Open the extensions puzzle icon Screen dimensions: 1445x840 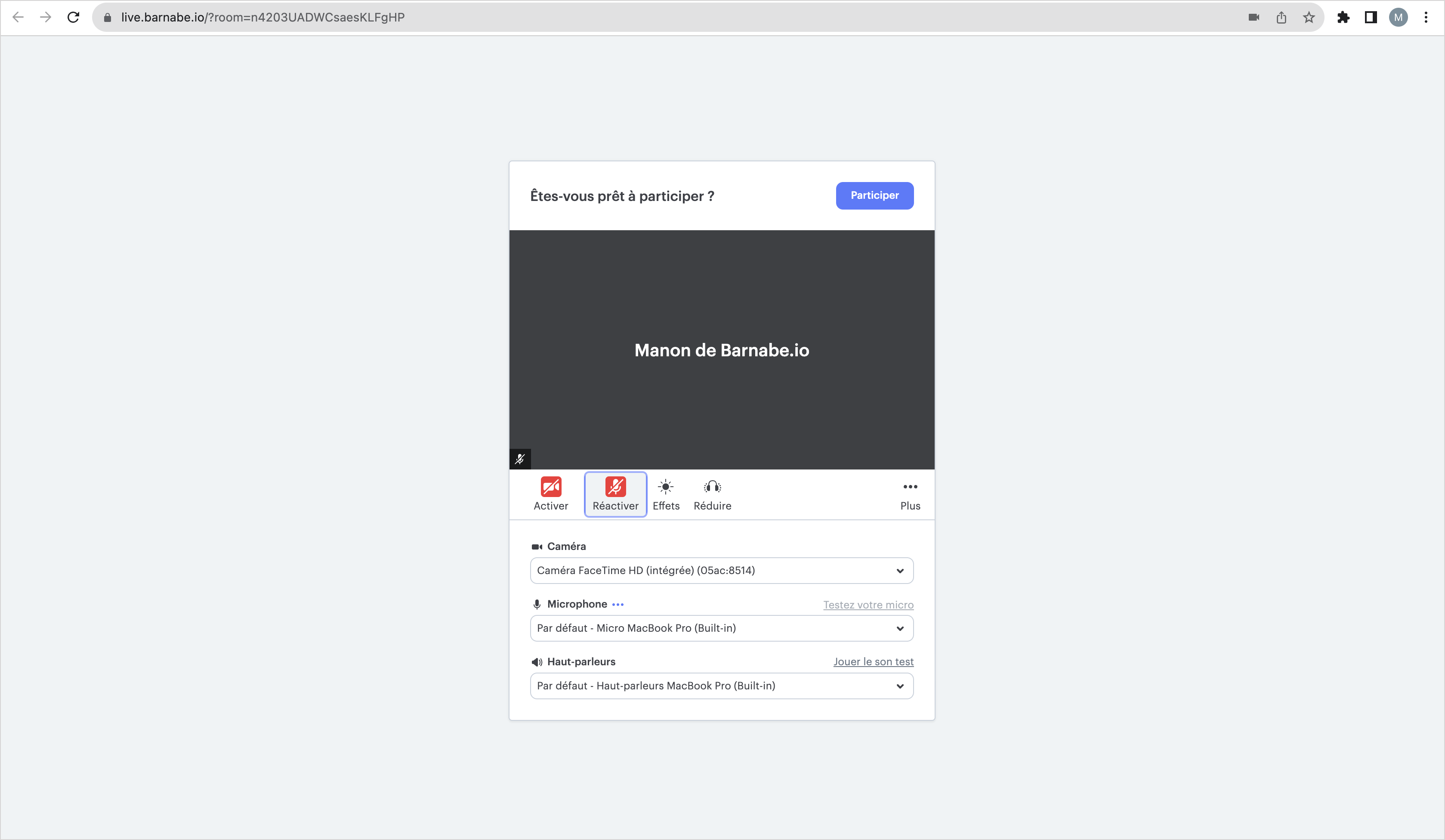click(x=1343, y=17)
